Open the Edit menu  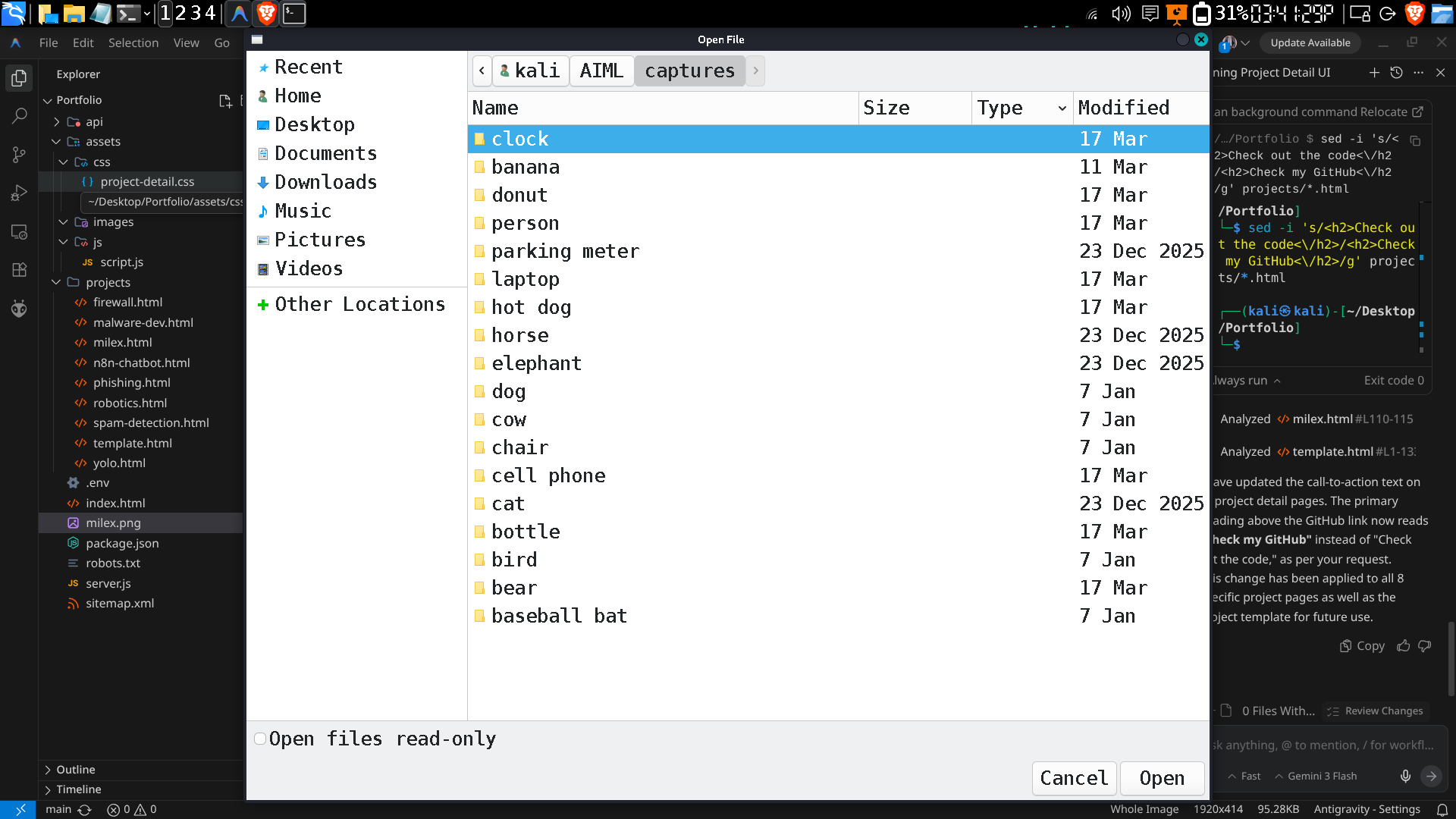coord(83,43)
